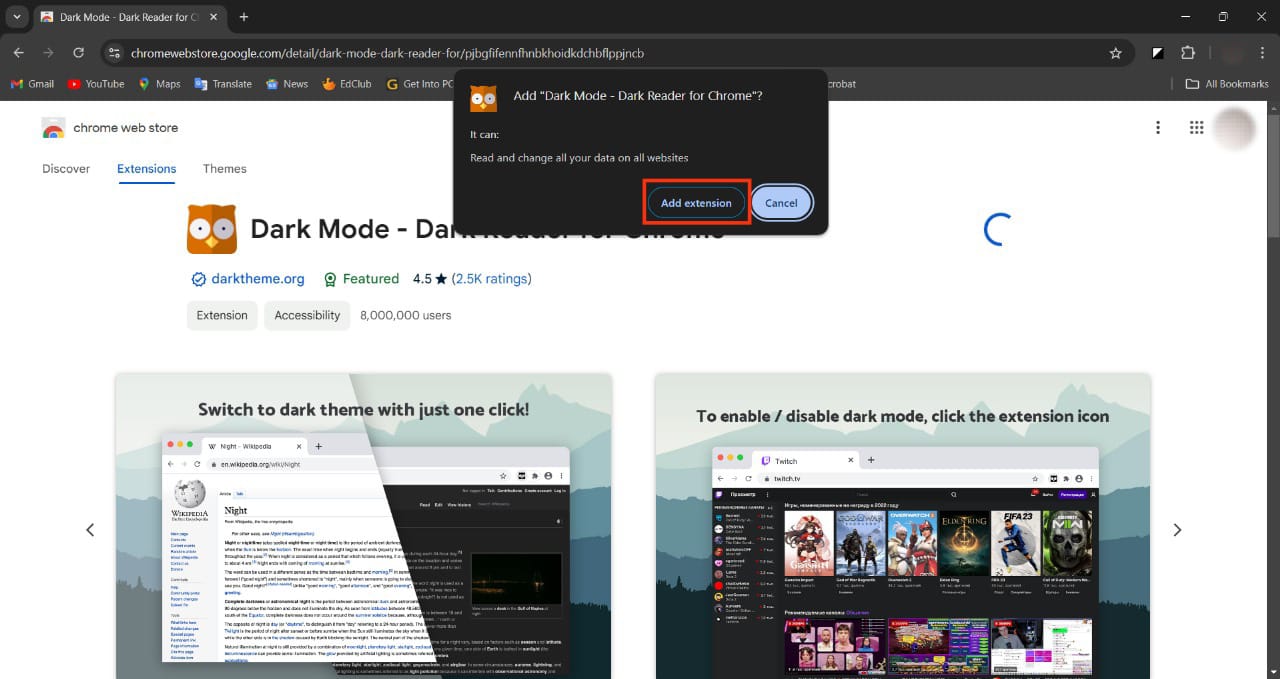Switch to the Themes tab
The width and height of the screenshot is (1280, 679).
(224, 169)
